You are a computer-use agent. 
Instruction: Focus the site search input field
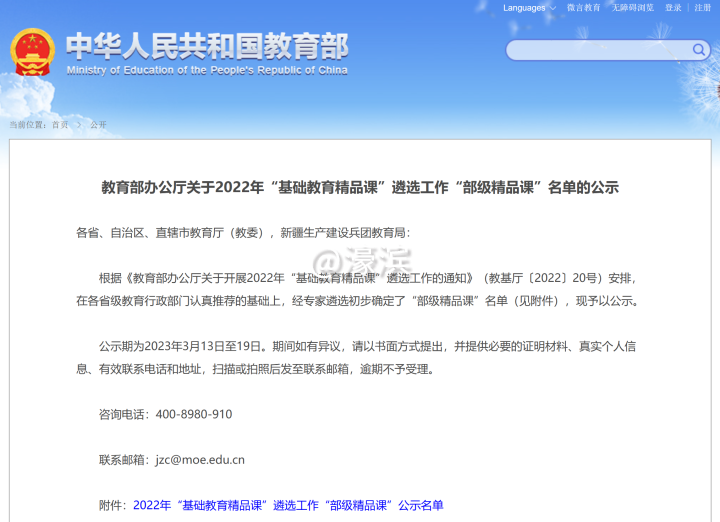click(x=598, y=50)
